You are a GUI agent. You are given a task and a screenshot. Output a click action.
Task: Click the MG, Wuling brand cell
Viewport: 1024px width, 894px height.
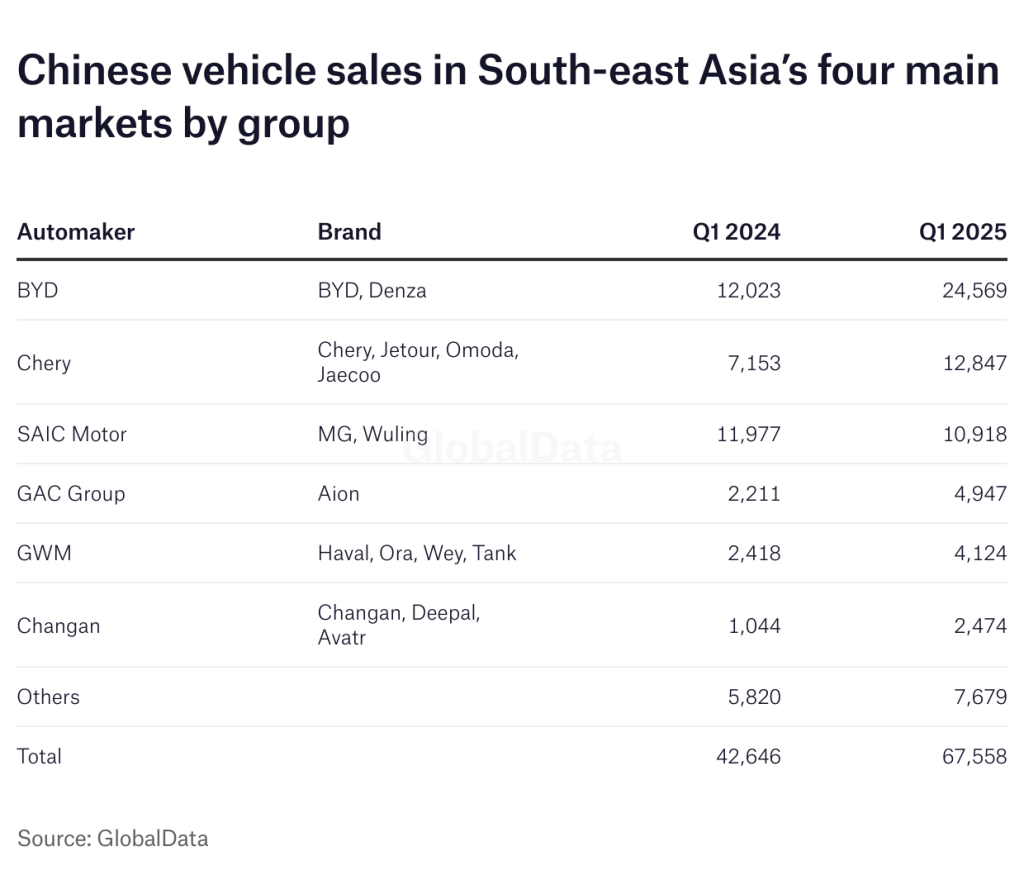372,434
